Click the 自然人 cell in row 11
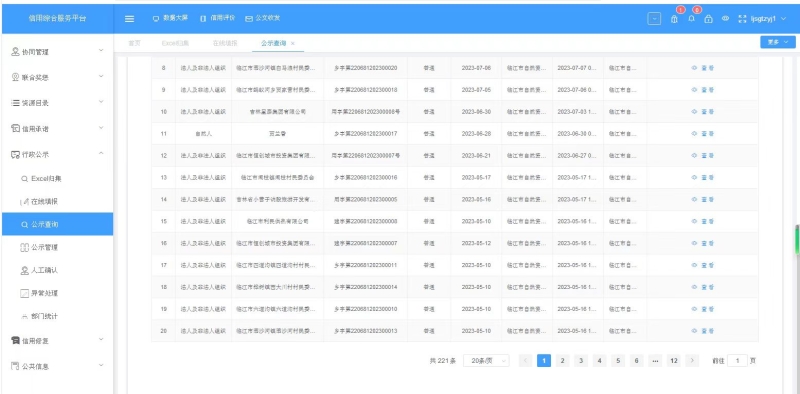 pyautogui.click(x=203, y=134)
